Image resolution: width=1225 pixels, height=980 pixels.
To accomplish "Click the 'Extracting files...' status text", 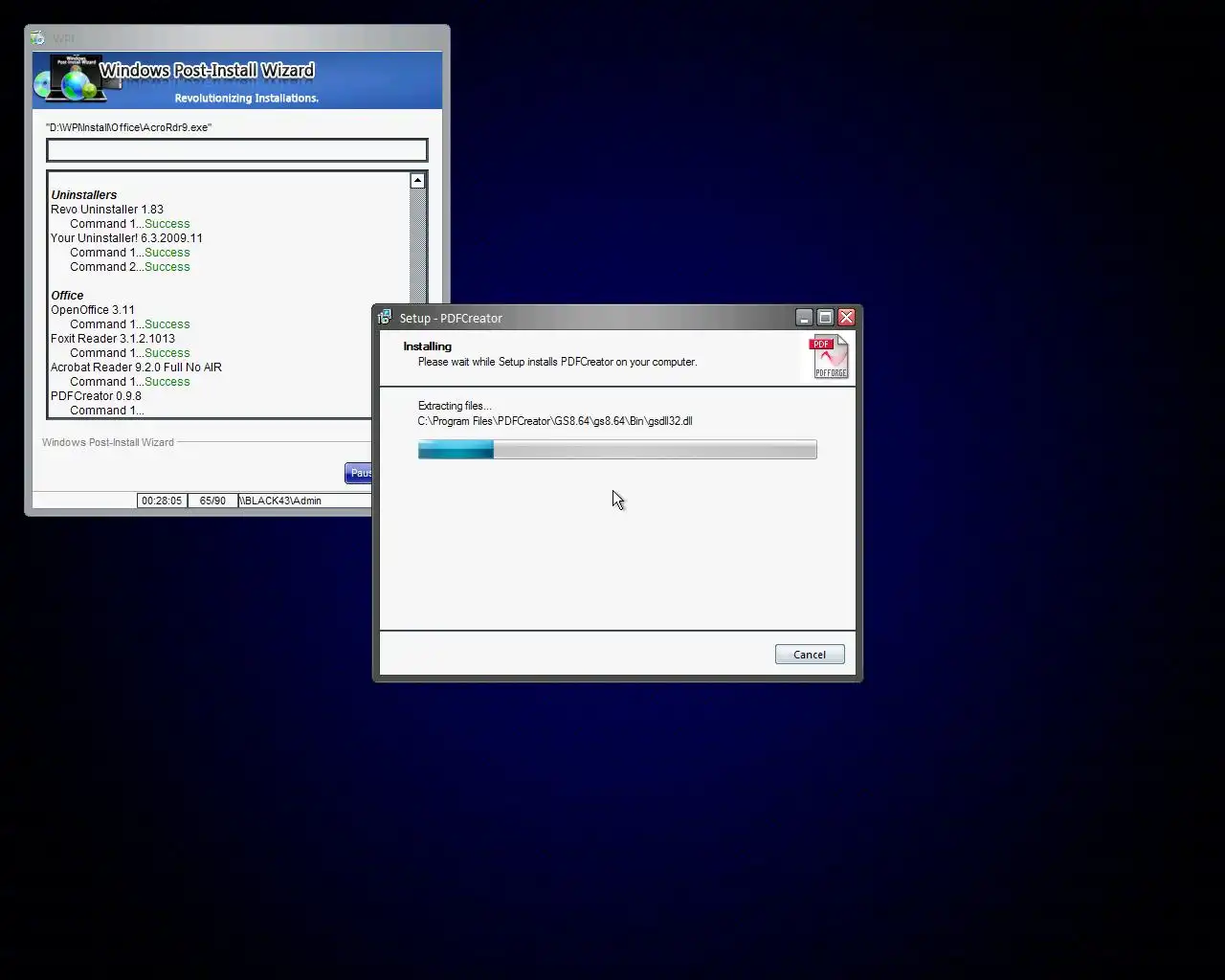I will tap(455, 406).
